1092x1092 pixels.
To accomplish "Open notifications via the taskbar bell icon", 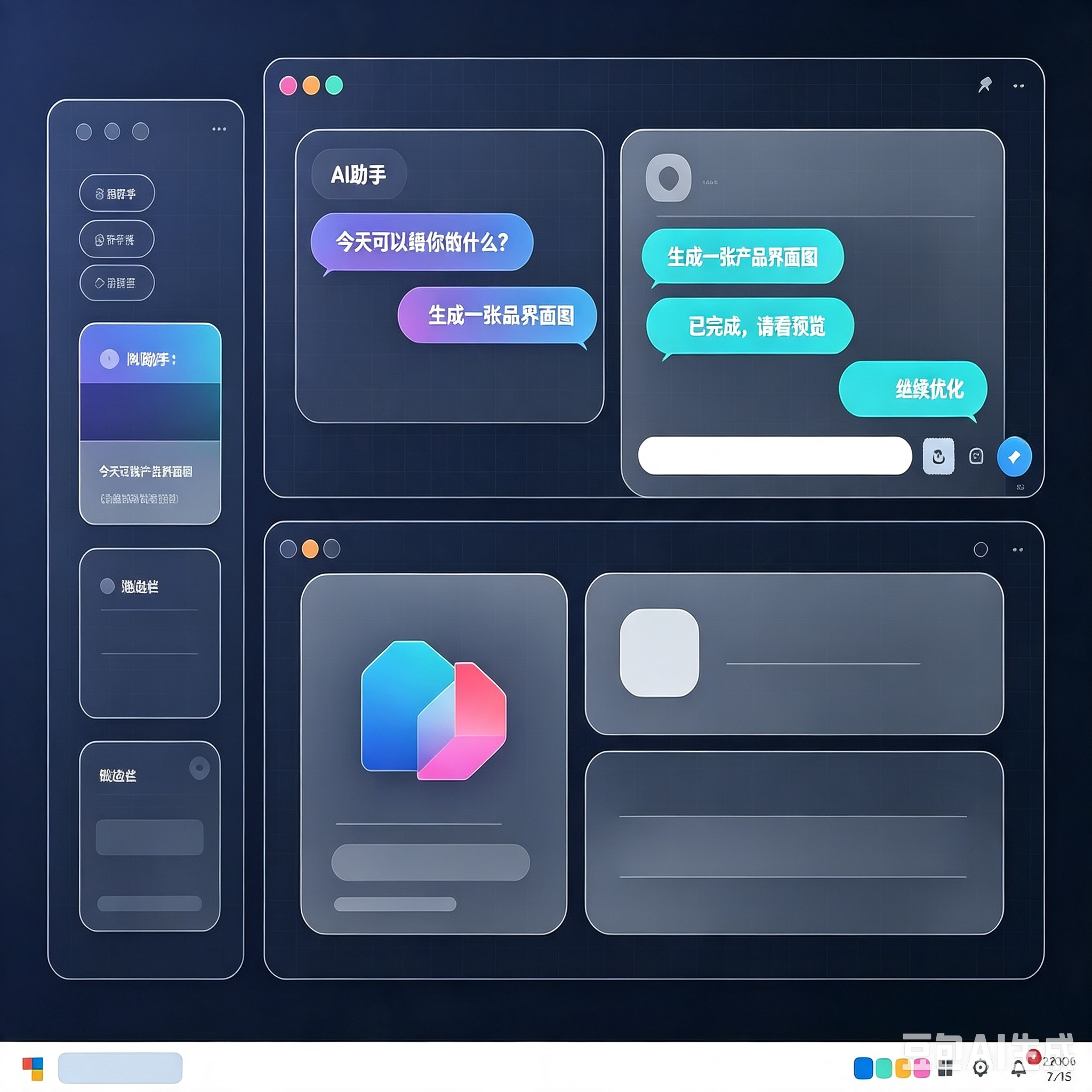I will click(1018, 1068).
